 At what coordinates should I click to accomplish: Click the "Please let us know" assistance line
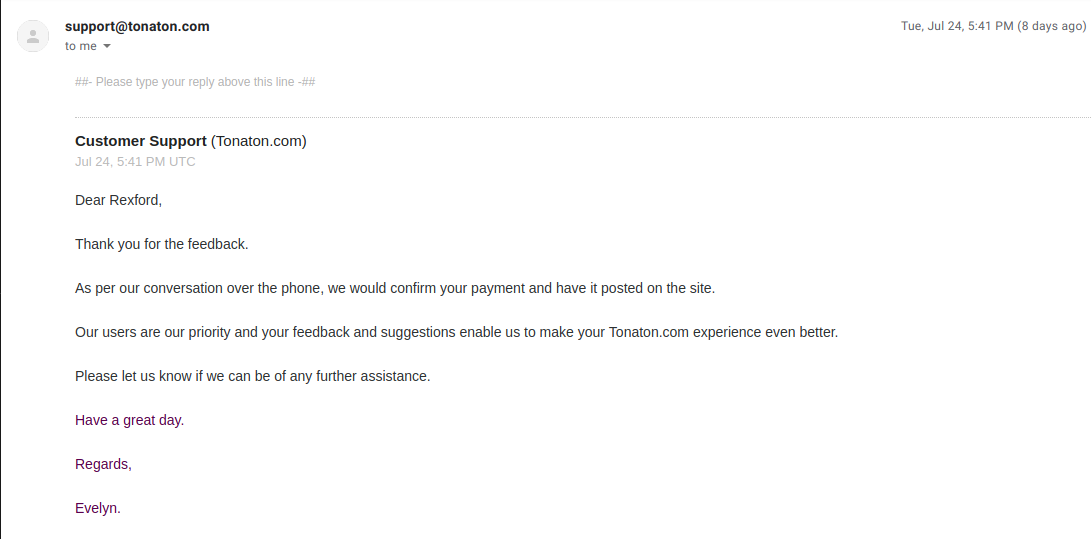click(252, 376)
